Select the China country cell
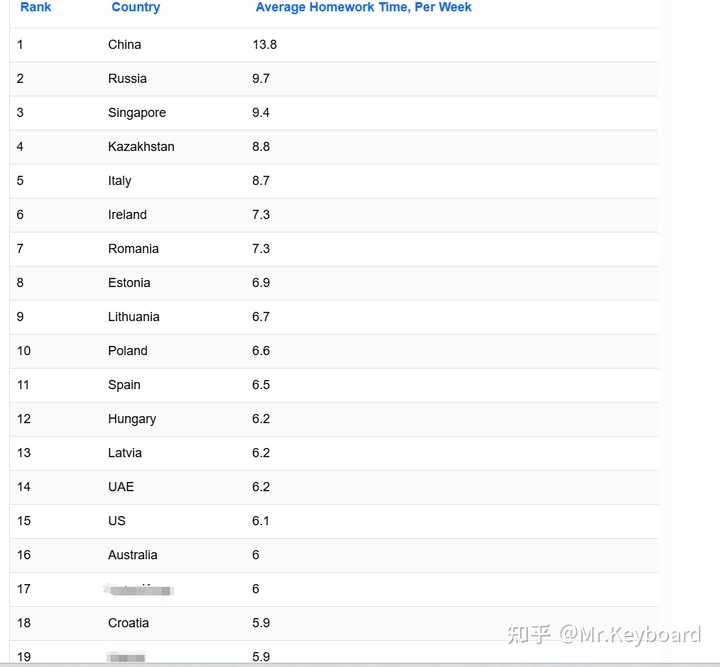720x667 pixels. coord(125,45)
